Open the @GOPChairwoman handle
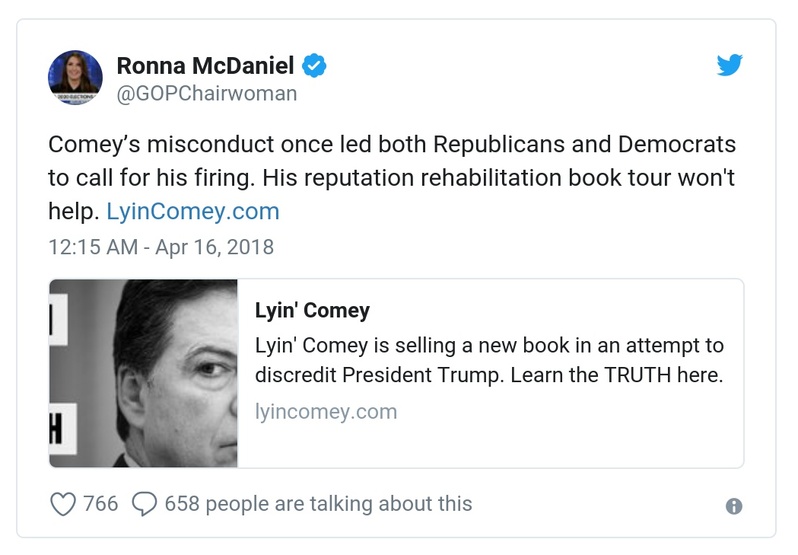 pyautogui.click(x=207, y=94)
